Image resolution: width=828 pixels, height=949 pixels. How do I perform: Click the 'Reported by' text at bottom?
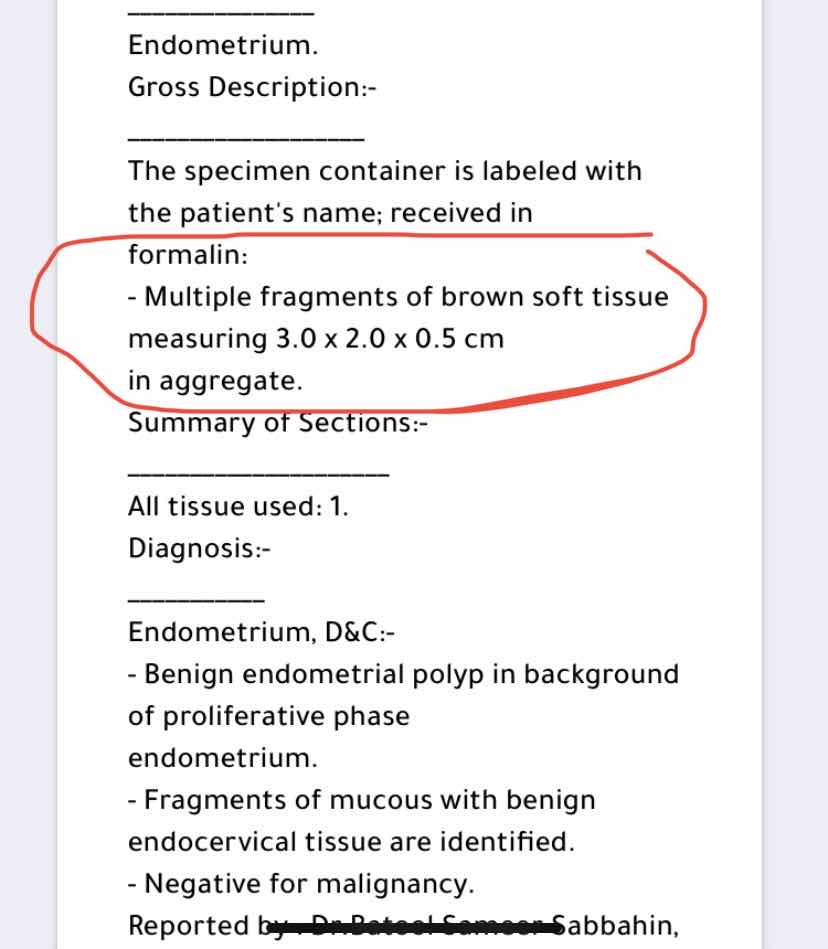tap(192, 927)
